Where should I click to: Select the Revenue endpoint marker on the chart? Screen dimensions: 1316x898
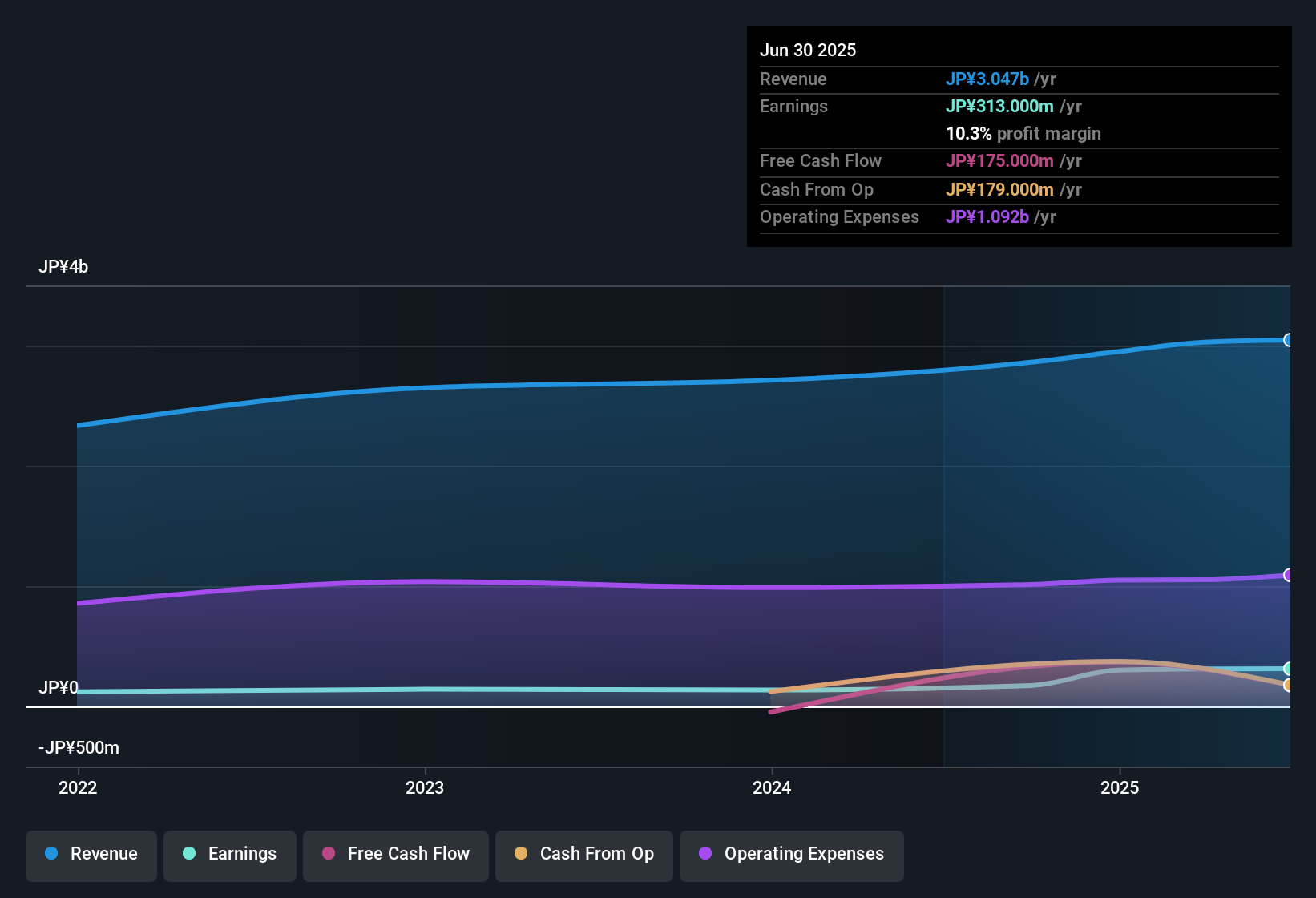[x=1288, y=341]
